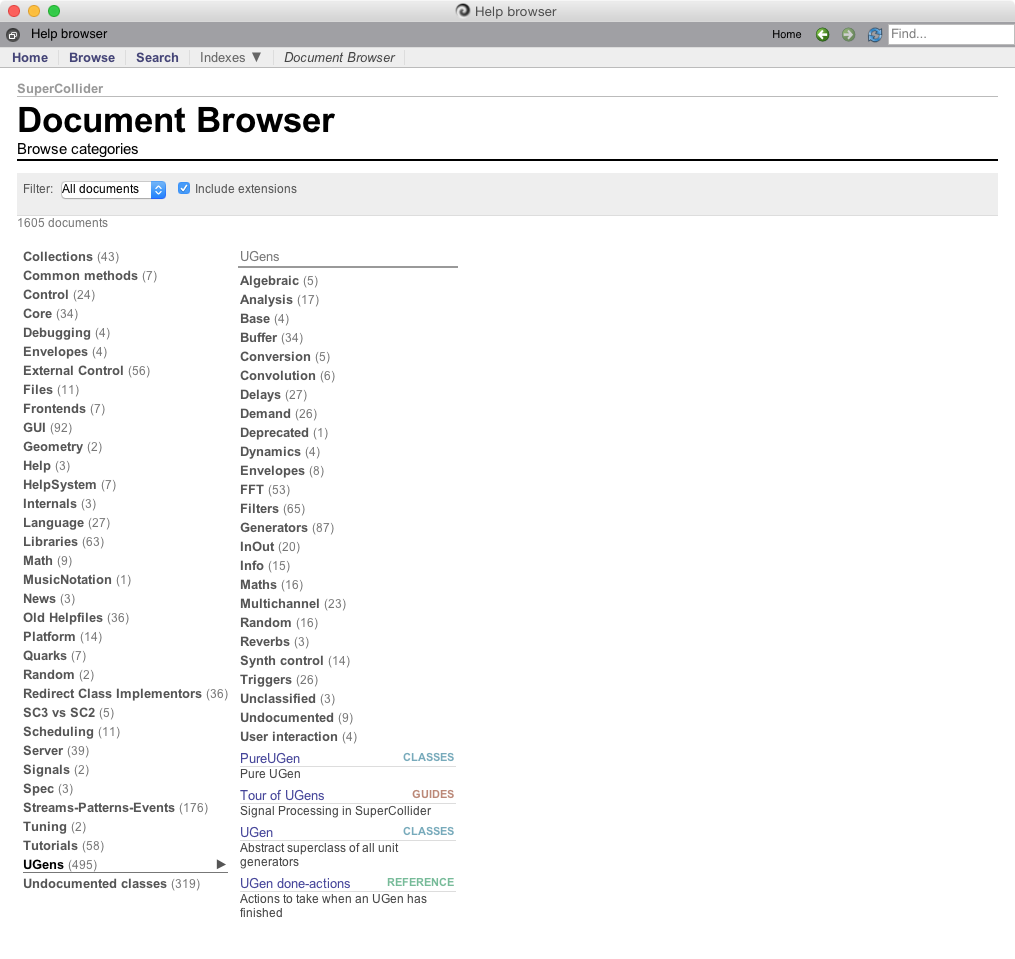
Task: Open the Analysis UGens subcategory
Action: click(x=280, y=300)
